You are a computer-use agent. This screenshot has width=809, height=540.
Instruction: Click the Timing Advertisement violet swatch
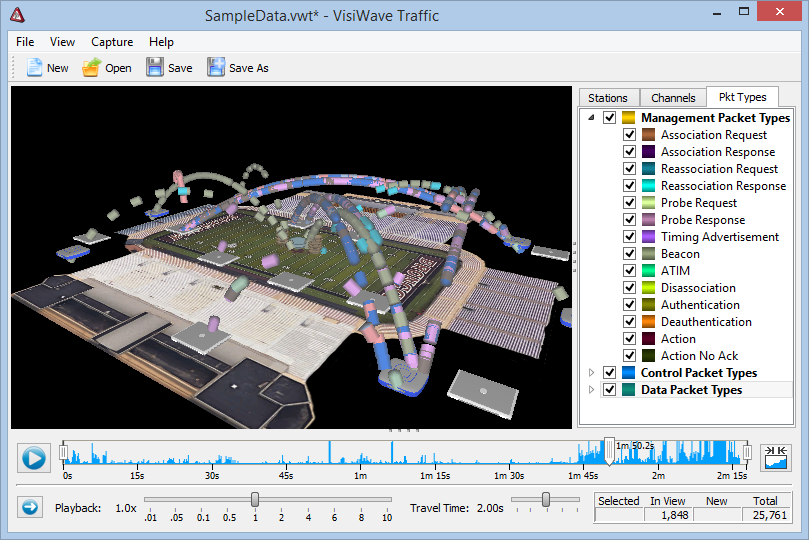click(648, 237)
